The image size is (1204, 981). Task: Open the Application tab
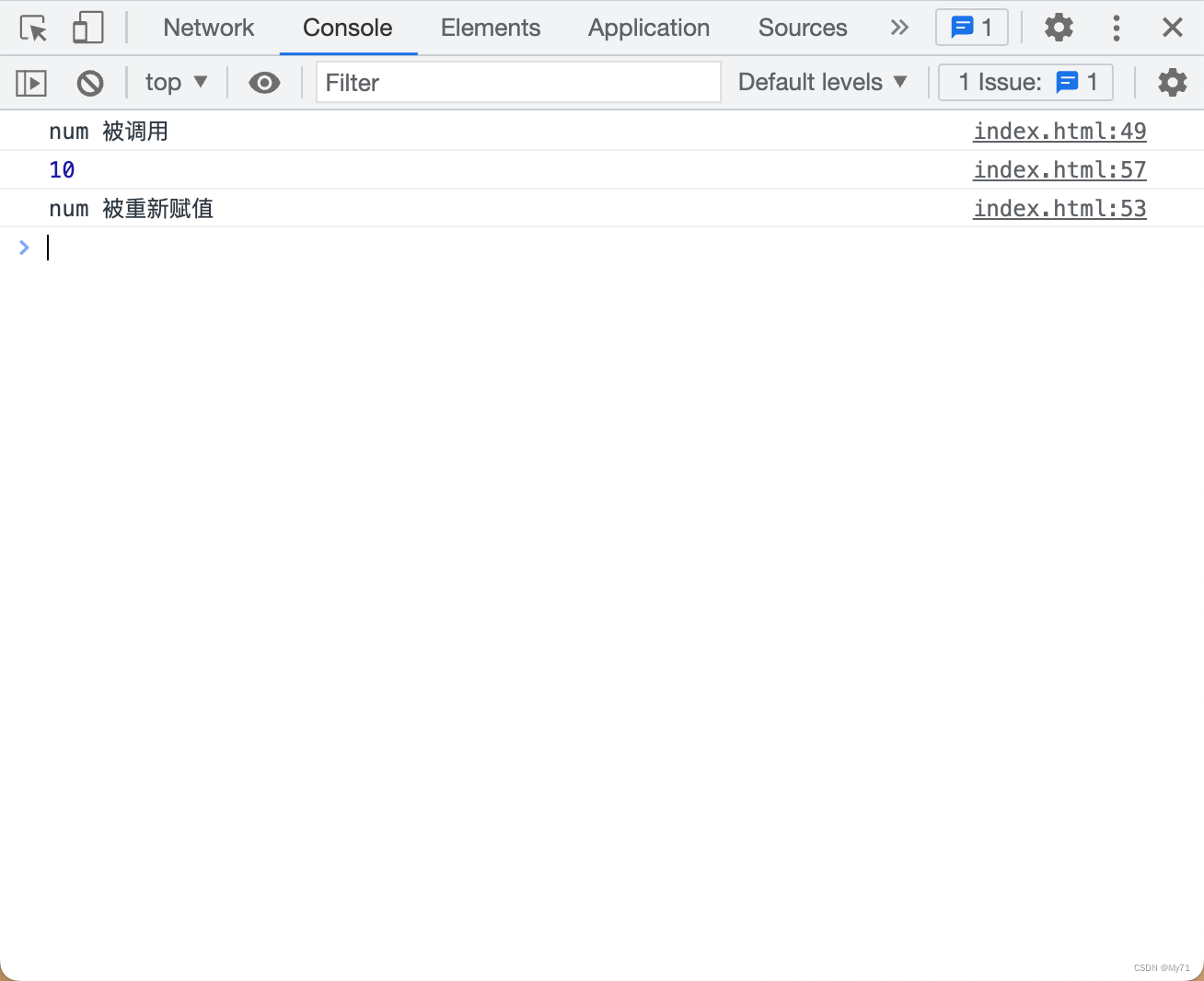click(649, 28)
